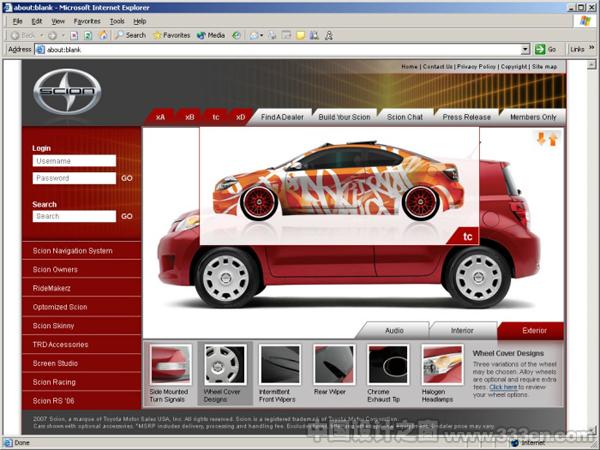Open the Build Your Scion tab
600x450 pixels.
tap(344, 117)
